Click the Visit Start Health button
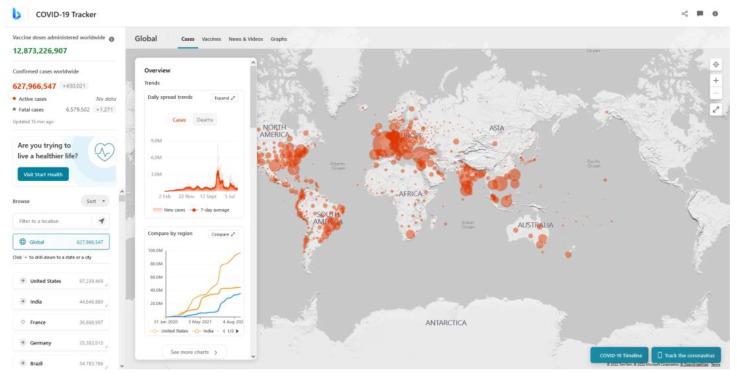This screenshot has width=737, height=376. pyautogui.click(x=43, y=174)
